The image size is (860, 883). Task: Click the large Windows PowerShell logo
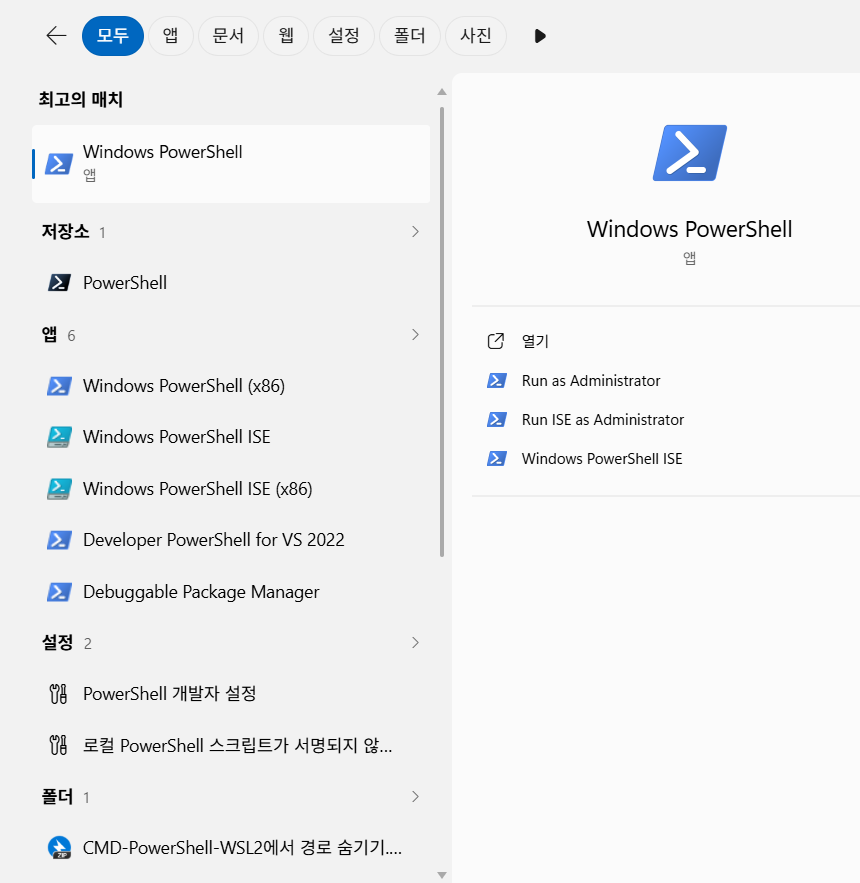[690, 153]
